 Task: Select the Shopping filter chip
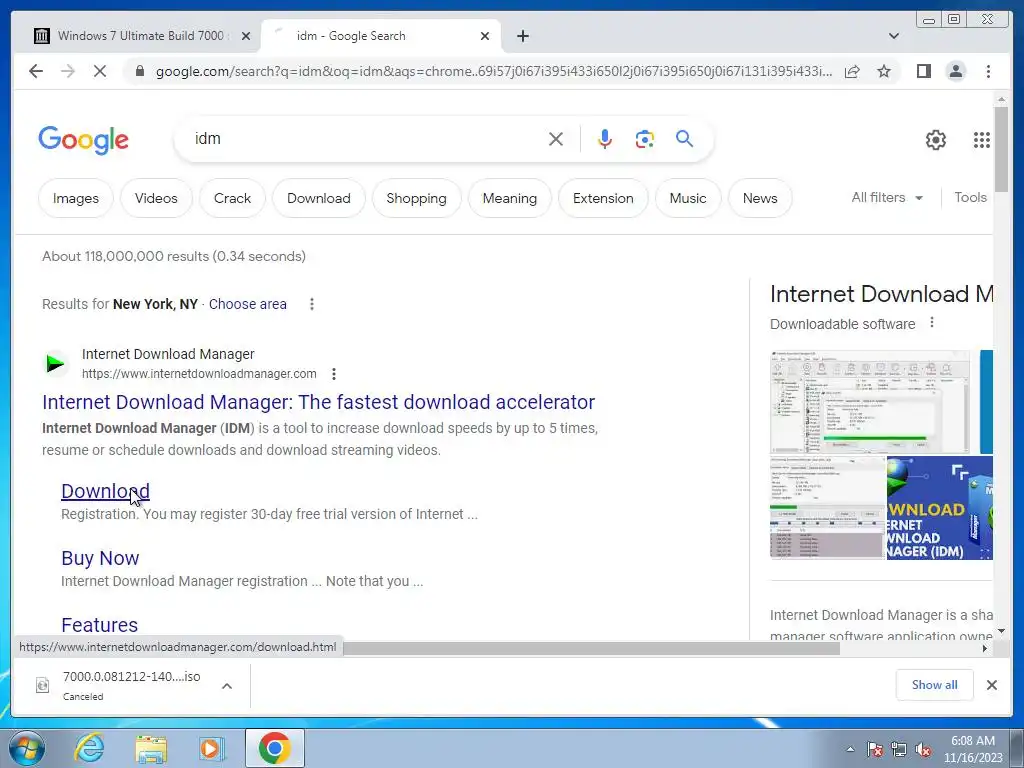(x=417, y=199)
